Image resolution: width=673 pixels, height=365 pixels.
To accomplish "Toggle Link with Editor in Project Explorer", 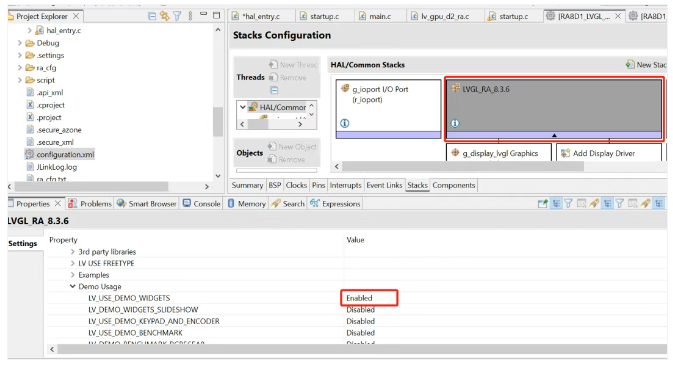I will [x=164, y=16].
